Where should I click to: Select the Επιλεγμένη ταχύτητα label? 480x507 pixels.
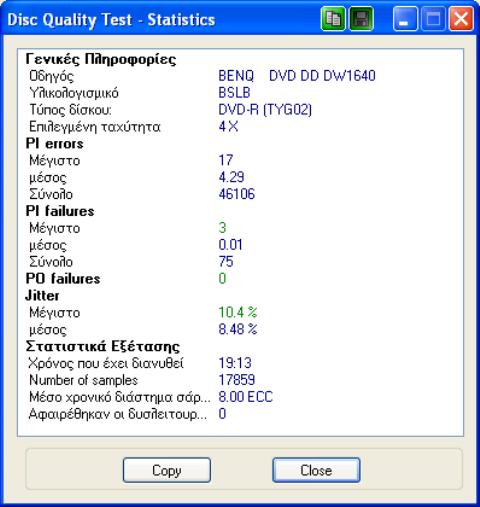95,127
